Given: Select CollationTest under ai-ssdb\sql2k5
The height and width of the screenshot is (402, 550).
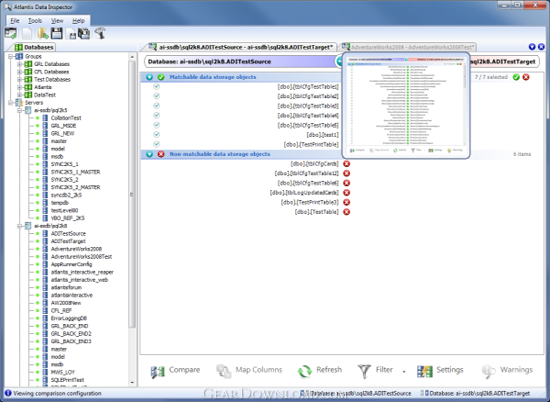Looking at the screenshot, I should 66,118.
